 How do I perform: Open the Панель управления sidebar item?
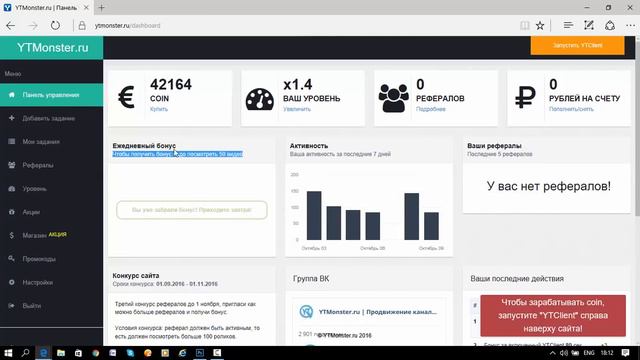point(51,95)
